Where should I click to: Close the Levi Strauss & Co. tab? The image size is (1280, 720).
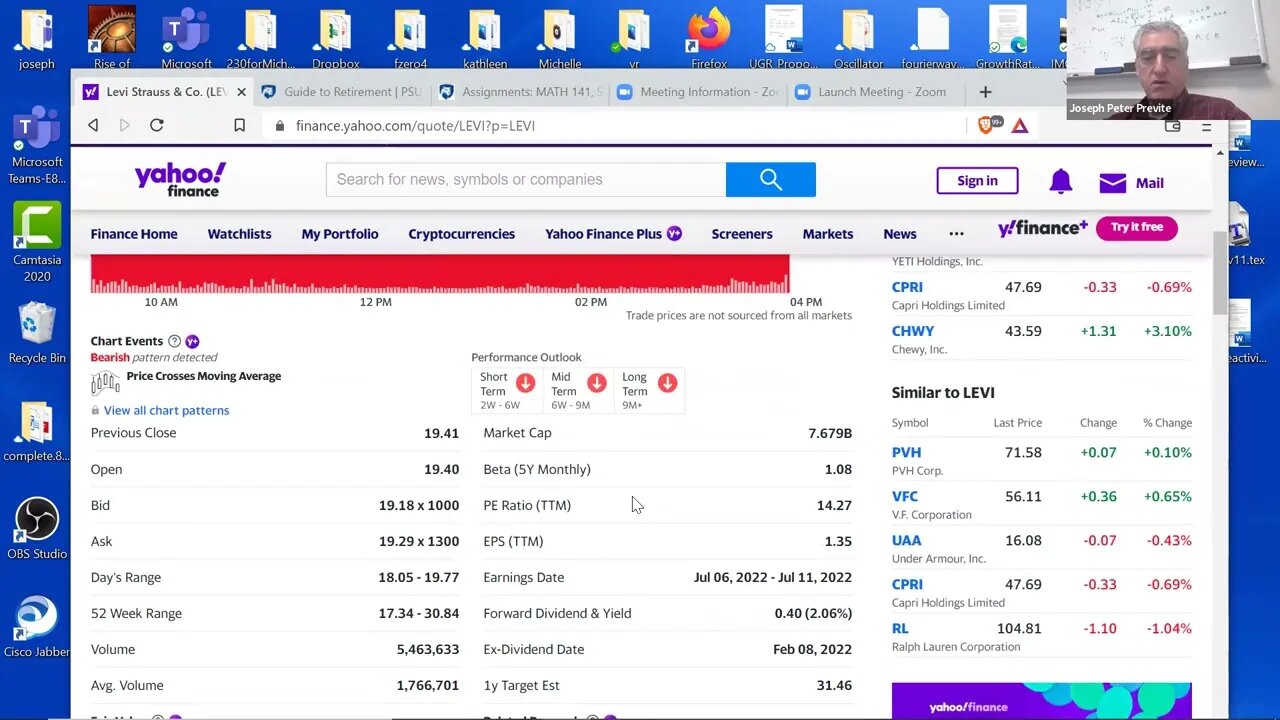[x=241, y=92]
